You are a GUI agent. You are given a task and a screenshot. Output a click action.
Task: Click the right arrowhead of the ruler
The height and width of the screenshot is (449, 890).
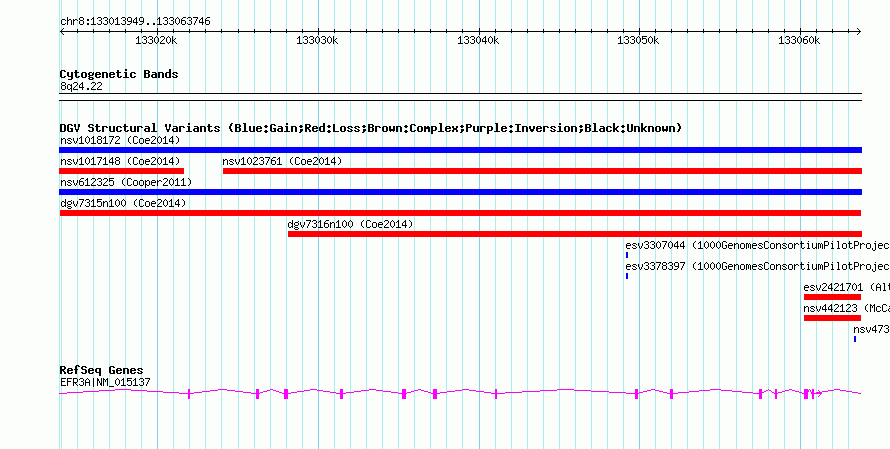(858, 32)
